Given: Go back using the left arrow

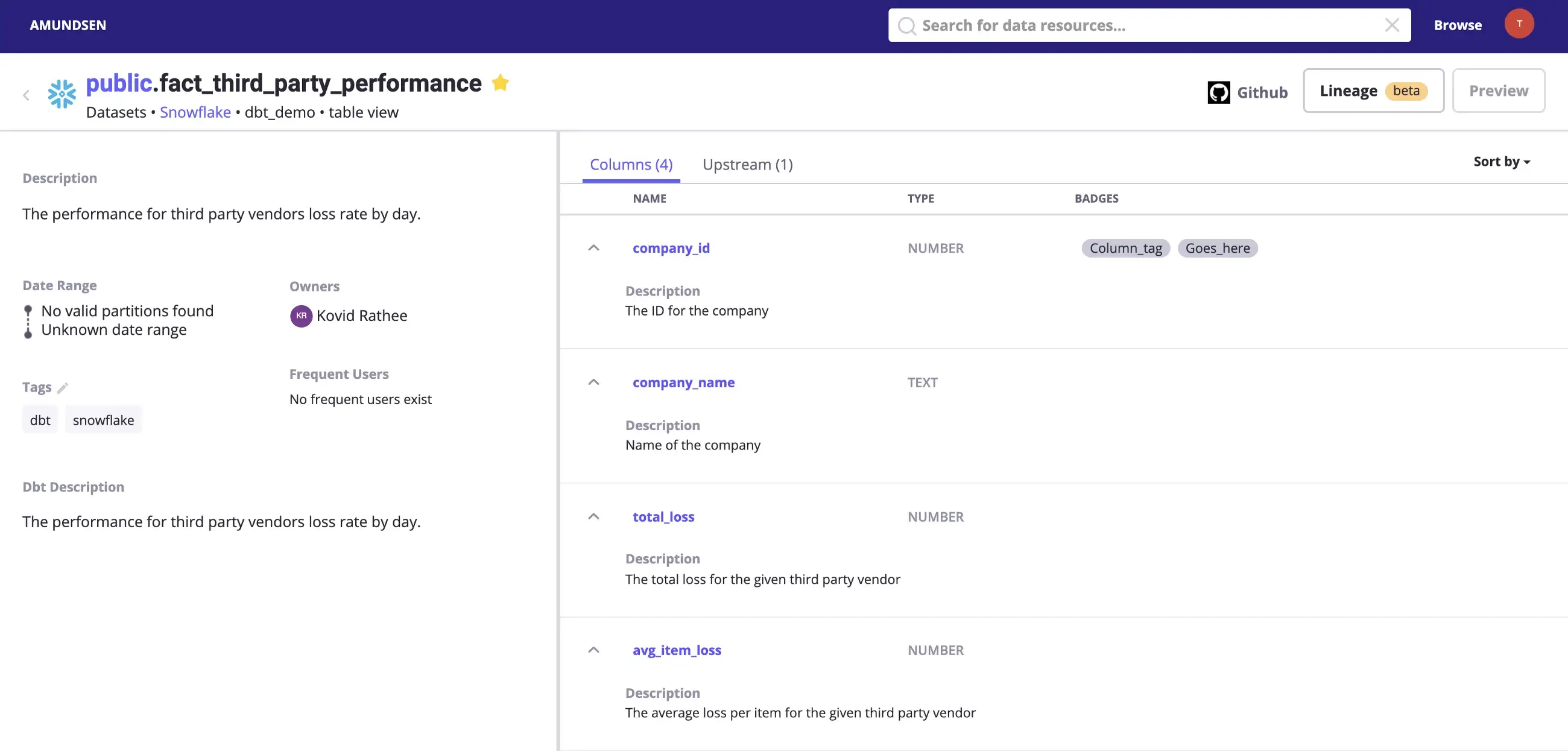Looking at the screenshot, I should point(26,95).
